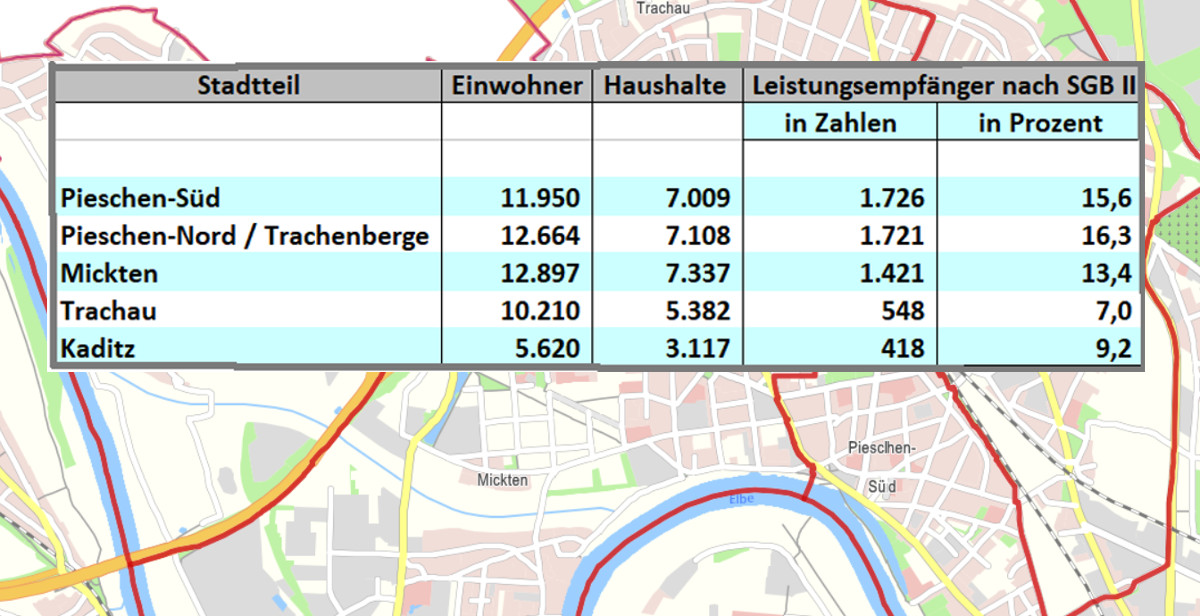The height and width of the screenshot is (616, 1200).
Task: Click the Elbe river label on map
Action: (741, 499)
